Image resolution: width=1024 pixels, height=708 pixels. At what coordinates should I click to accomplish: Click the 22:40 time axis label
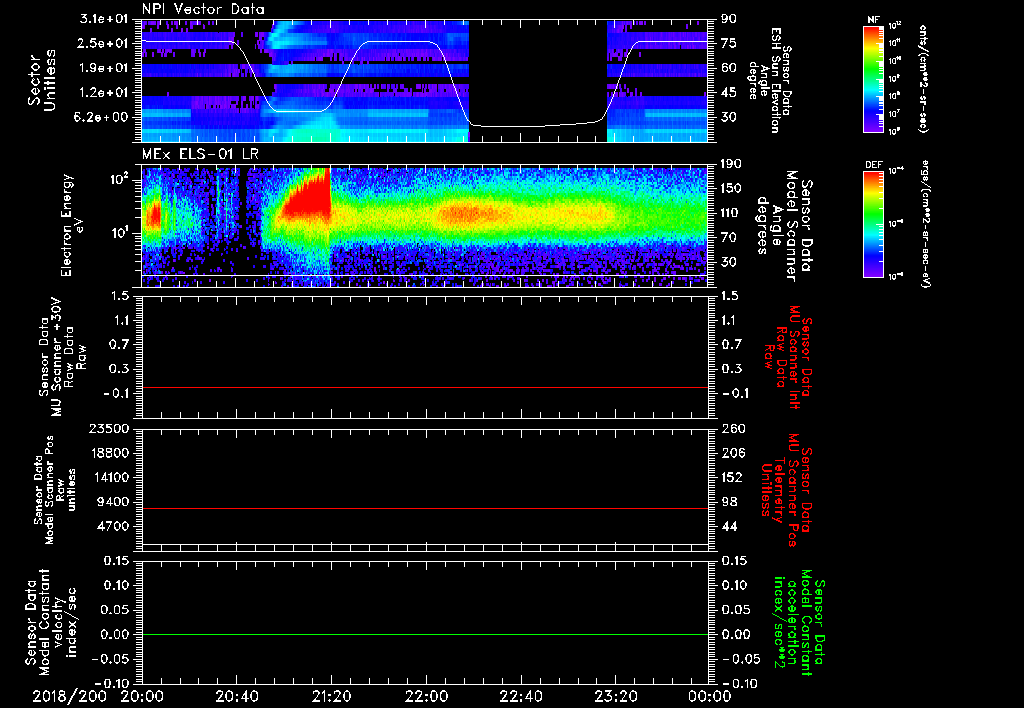coord(520,696)
